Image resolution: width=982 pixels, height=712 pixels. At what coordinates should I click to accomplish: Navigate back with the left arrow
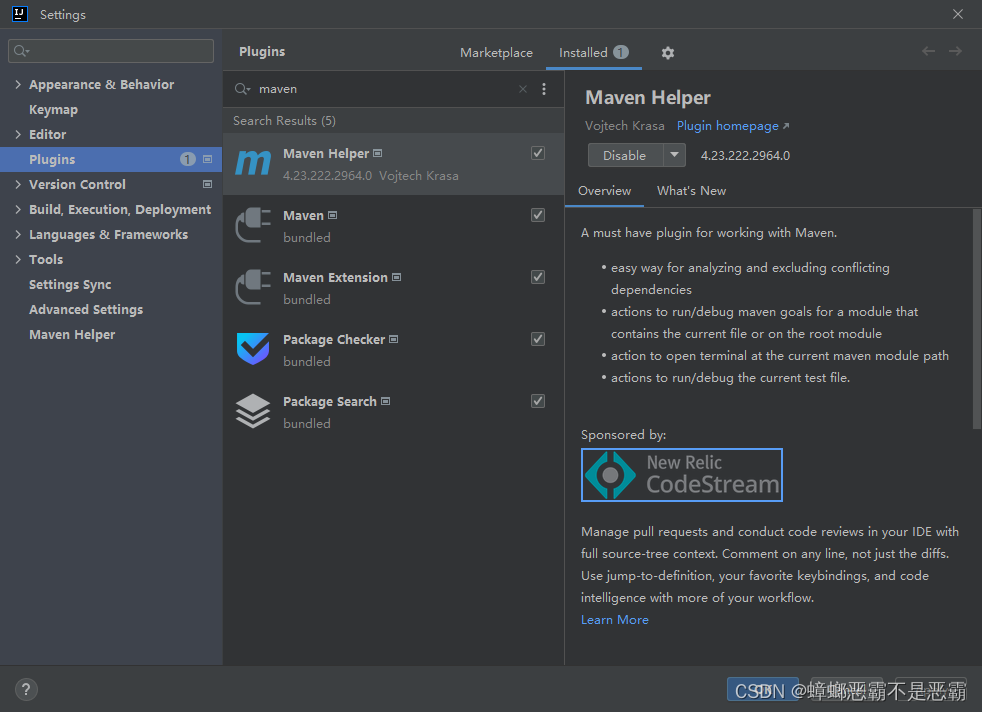[928, 51]
